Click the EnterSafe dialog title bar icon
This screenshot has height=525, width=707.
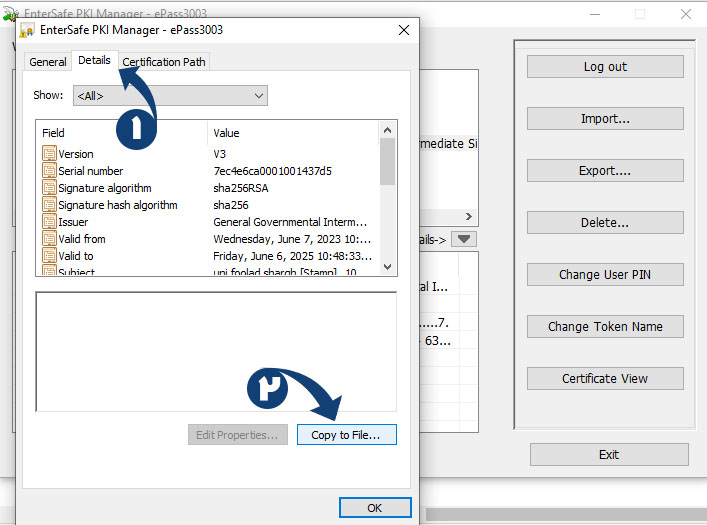pyautogui.click(x=27, y=30)
